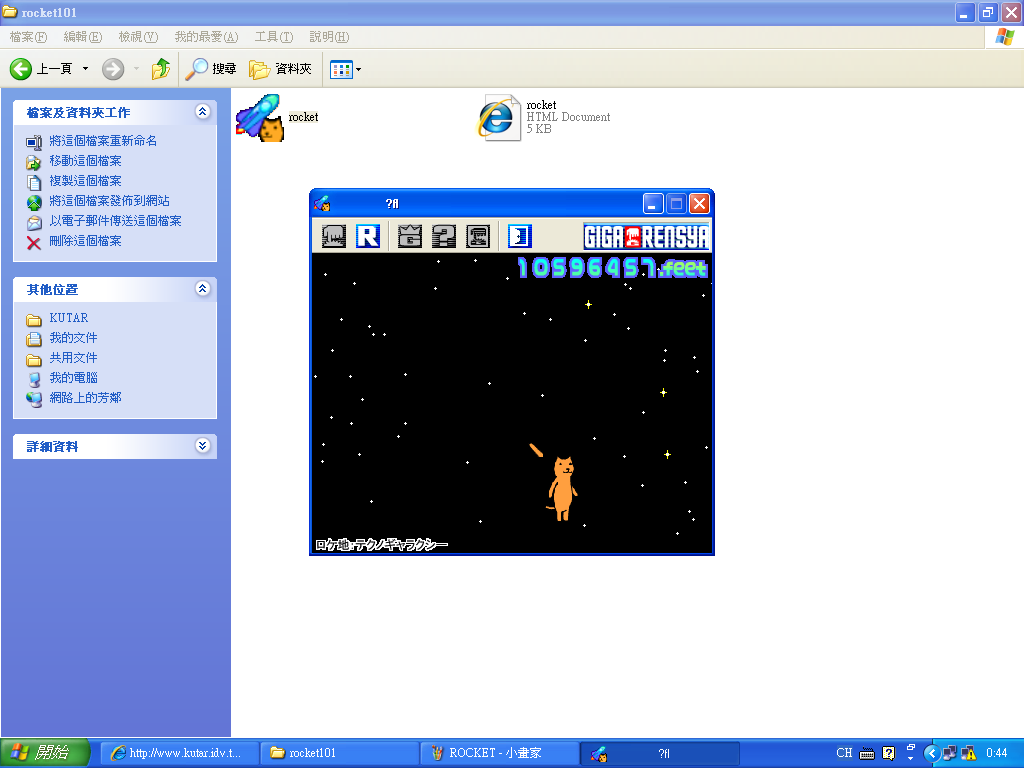The height and width of the screenshot is (768, 1024).
Task: Click 將這個檔案發佈到網站 link
Action: [109, 200]
